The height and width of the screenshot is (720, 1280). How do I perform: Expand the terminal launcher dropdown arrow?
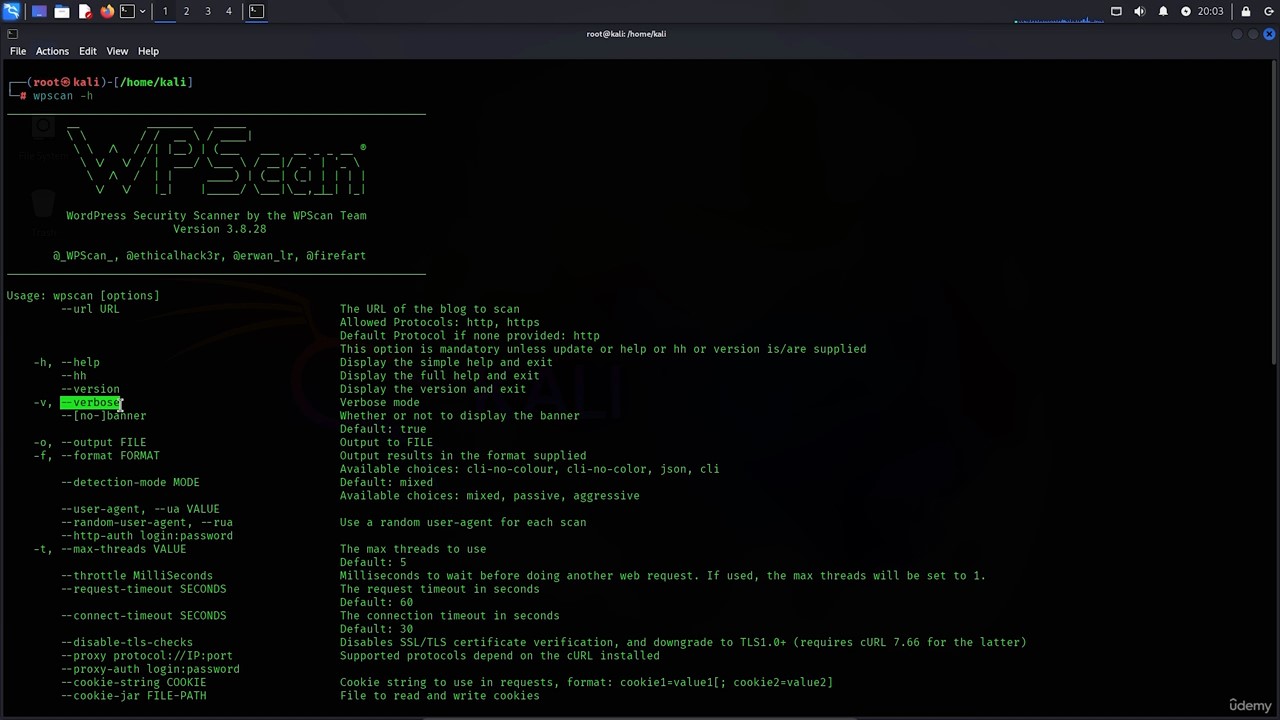coord(142,11)
